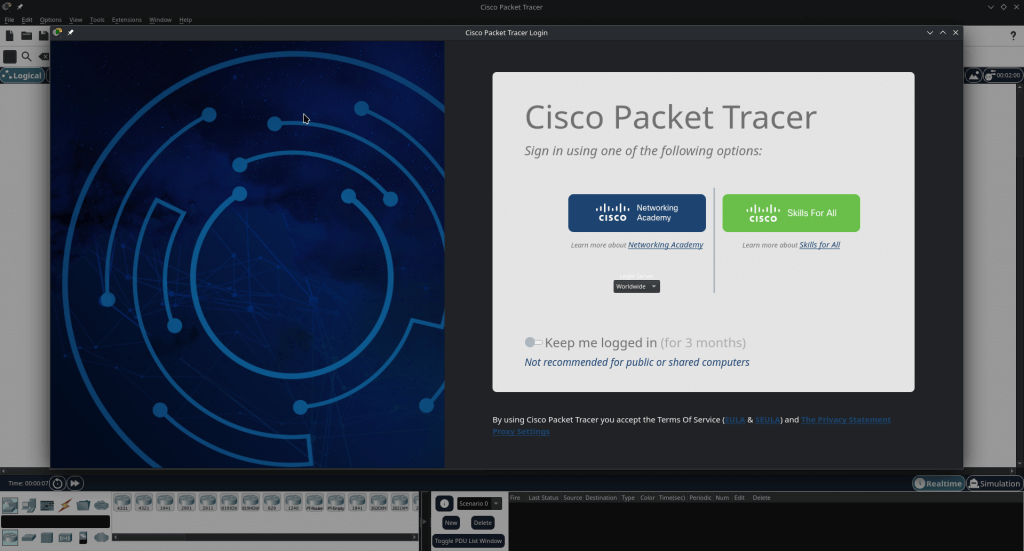
Task: Follow the Skills for All learn more link
Action: pos(820,245)
